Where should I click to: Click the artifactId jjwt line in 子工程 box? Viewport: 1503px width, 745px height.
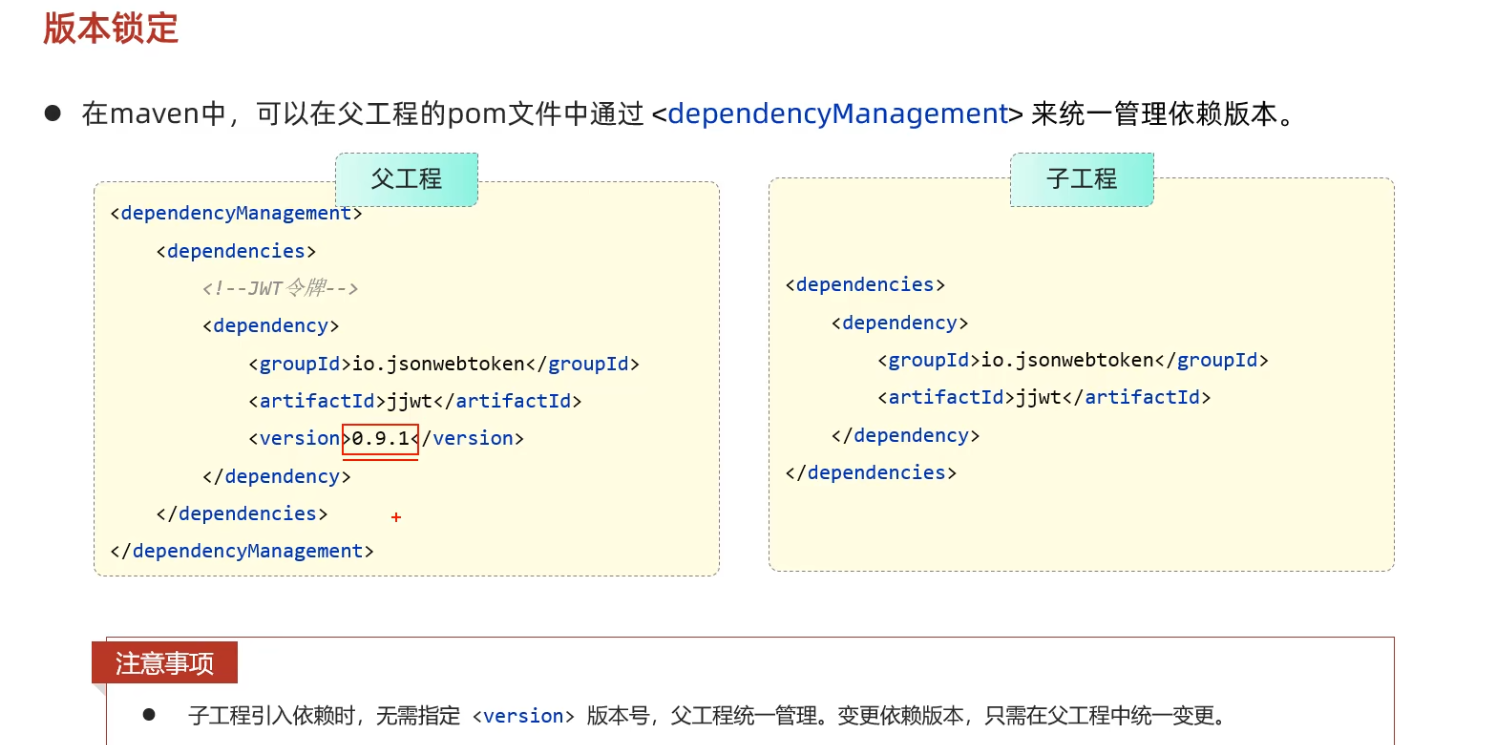[1044, 397]
